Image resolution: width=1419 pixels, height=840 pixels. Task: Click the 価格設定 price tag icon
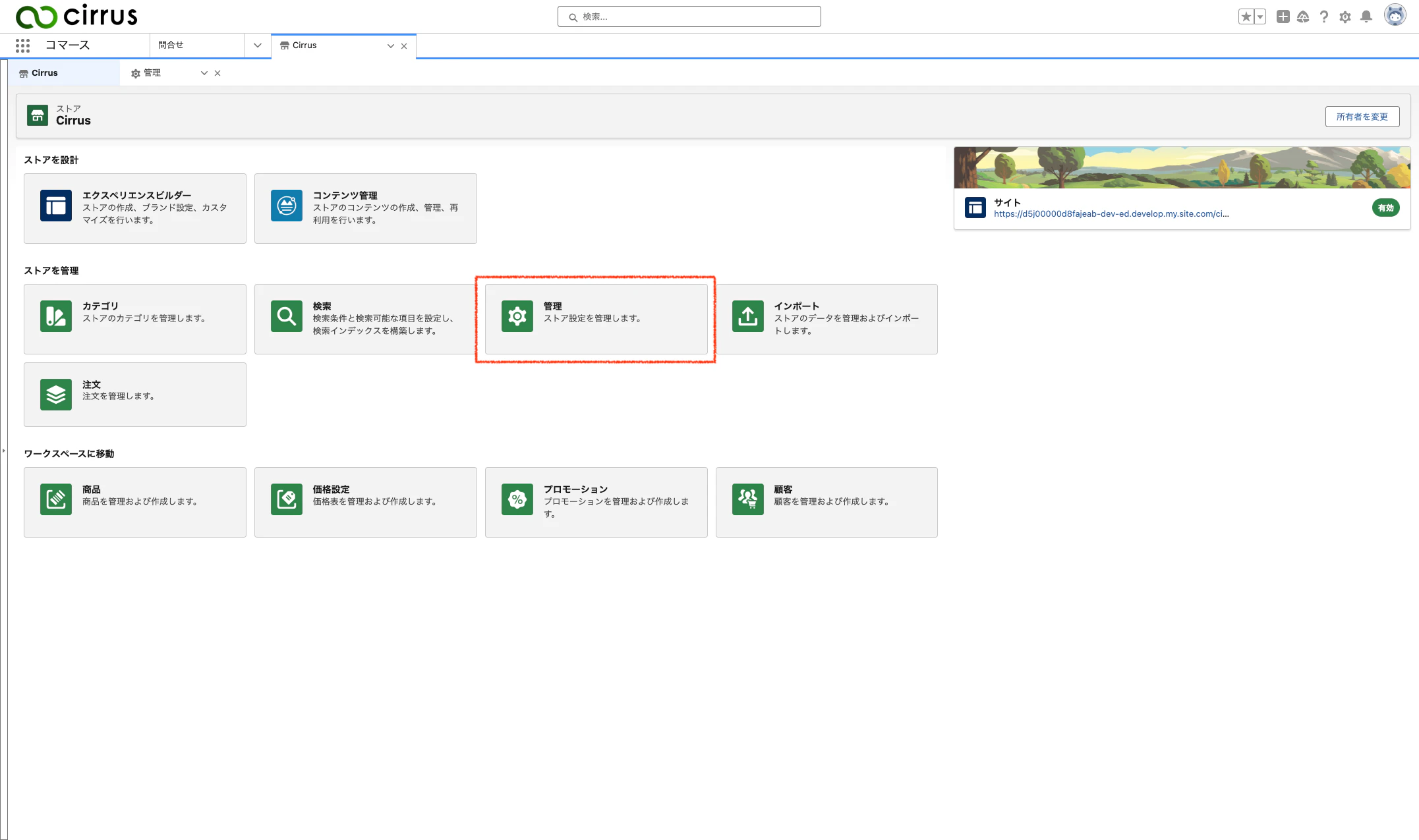287,499
